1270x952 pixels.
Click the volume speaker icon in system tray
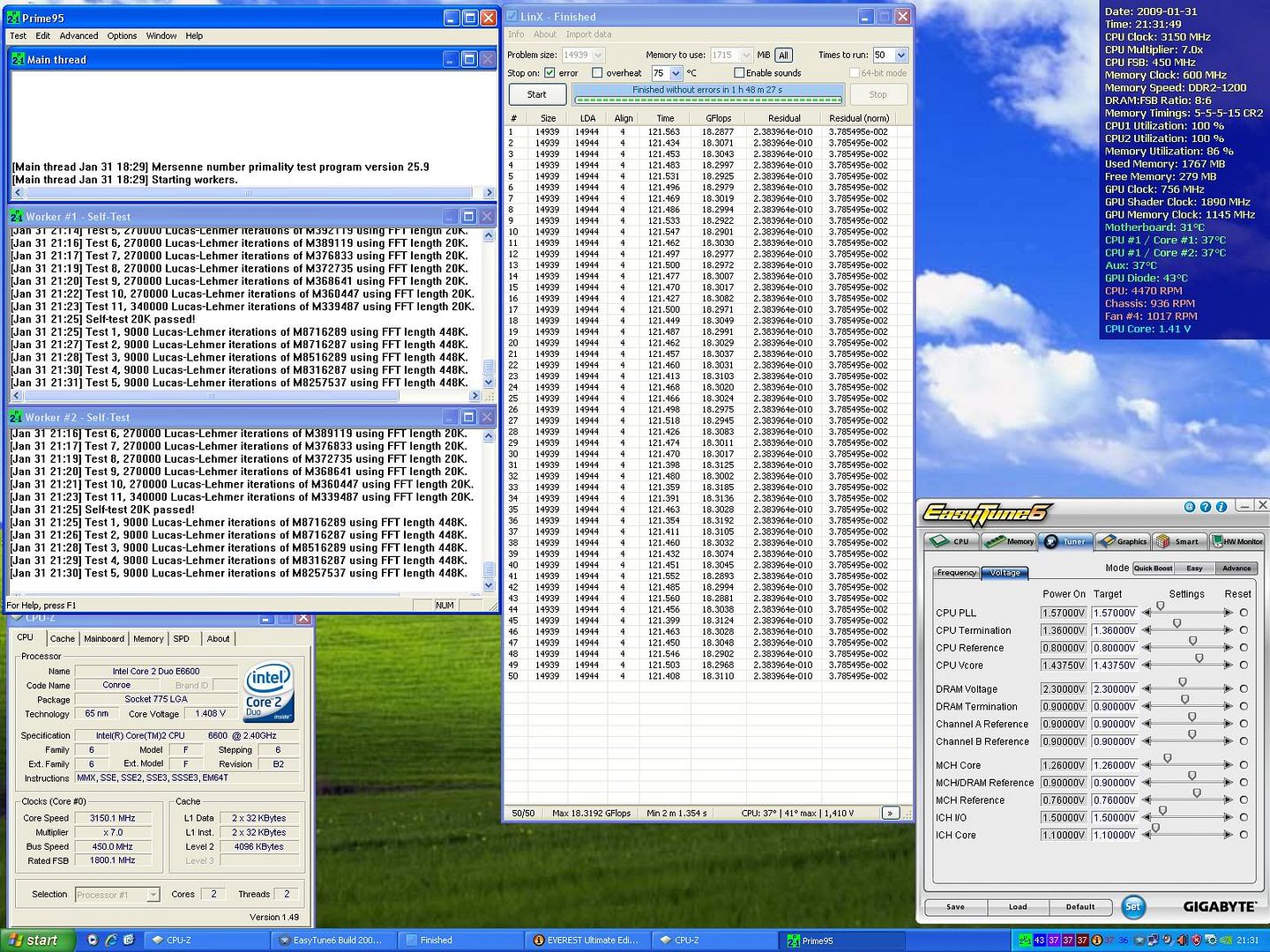(x=1183, y=940)
